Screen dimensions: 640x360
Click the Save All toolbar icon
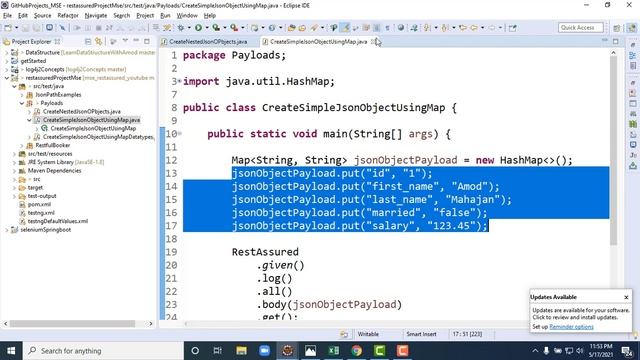point(36,28)
